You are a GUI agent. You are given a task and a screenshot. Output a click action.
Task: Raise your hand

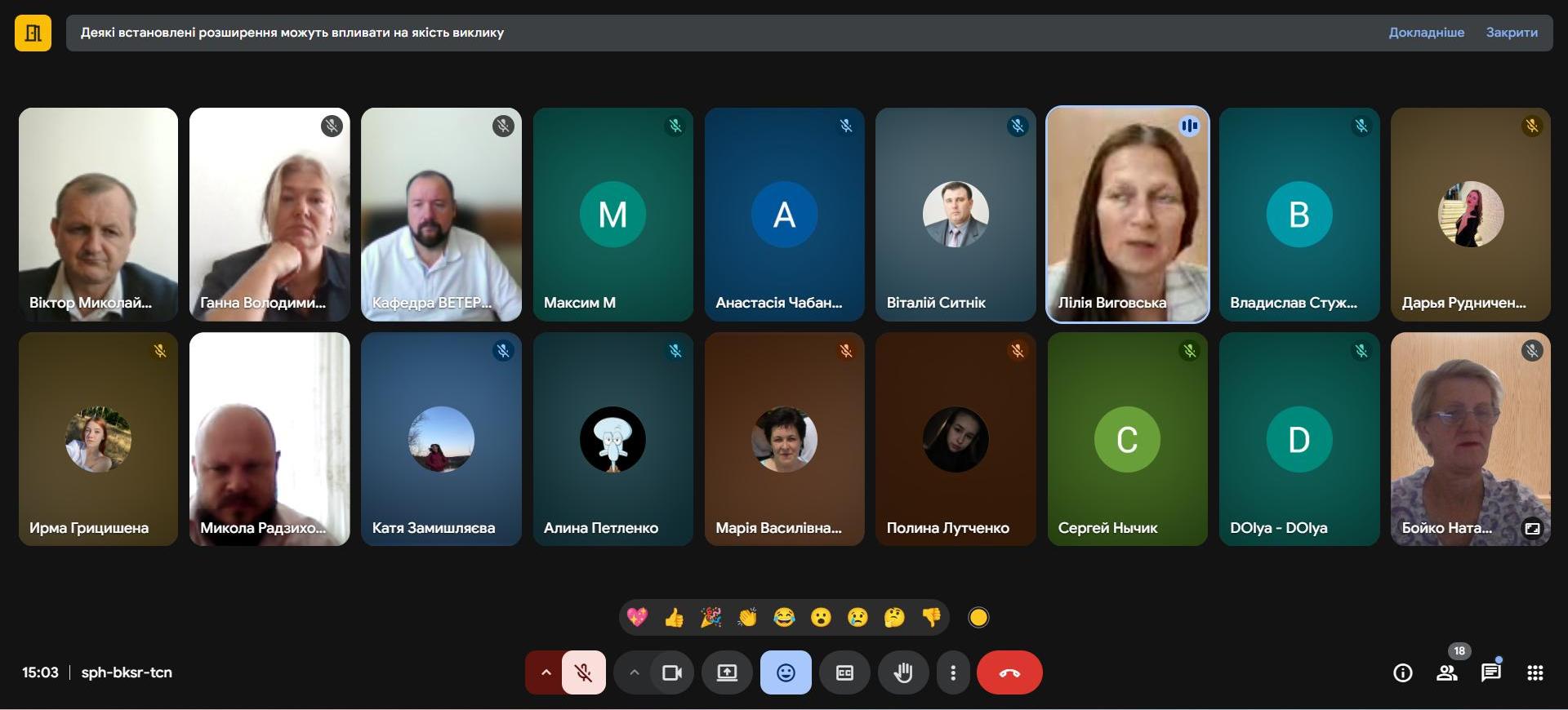[x=903, y=672]
